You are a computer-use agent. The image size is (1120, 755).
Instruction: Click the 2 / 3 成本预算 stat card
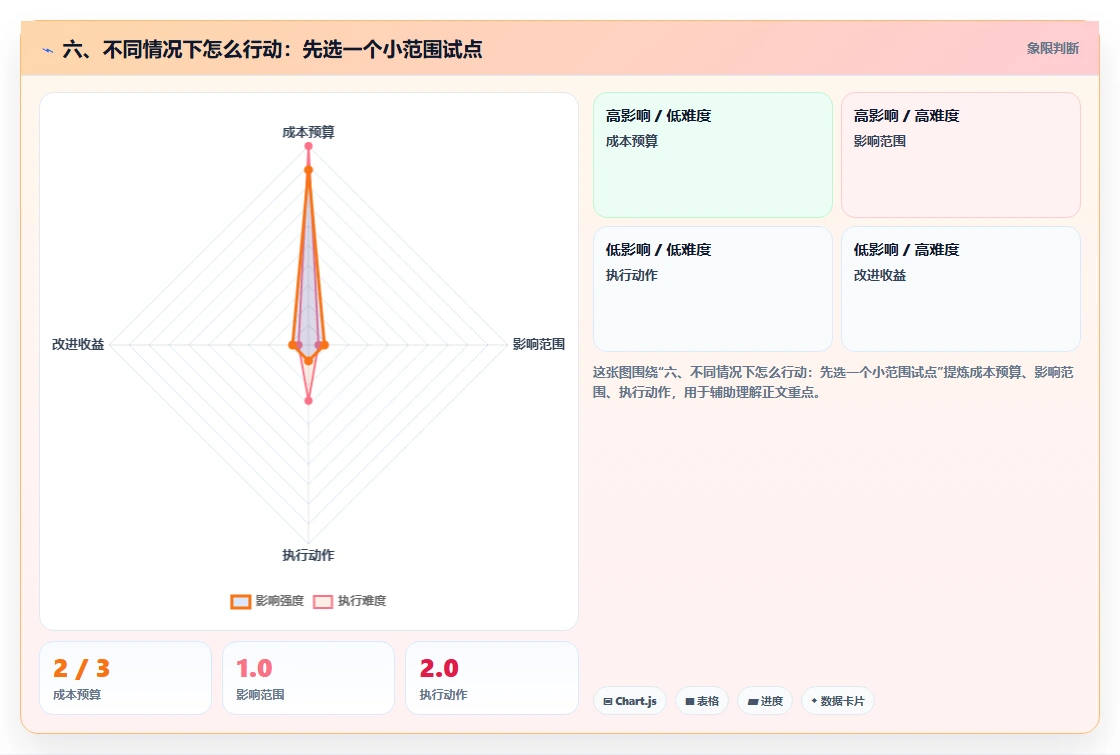click(126, 678)
